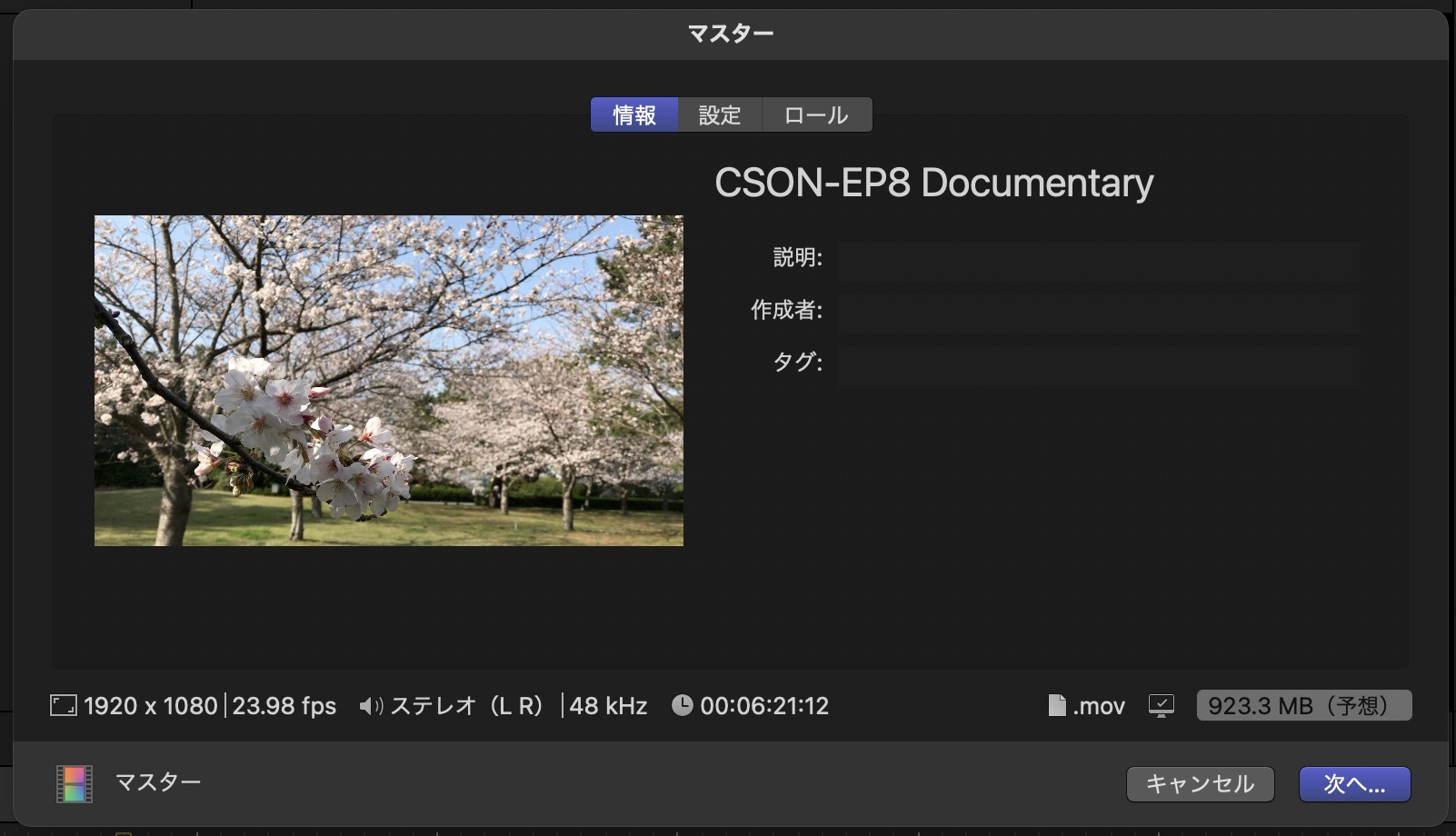This screenshot has width=1456, height=836.
Task: Click the resolution frame icon
Action: (x=63, y=706)
